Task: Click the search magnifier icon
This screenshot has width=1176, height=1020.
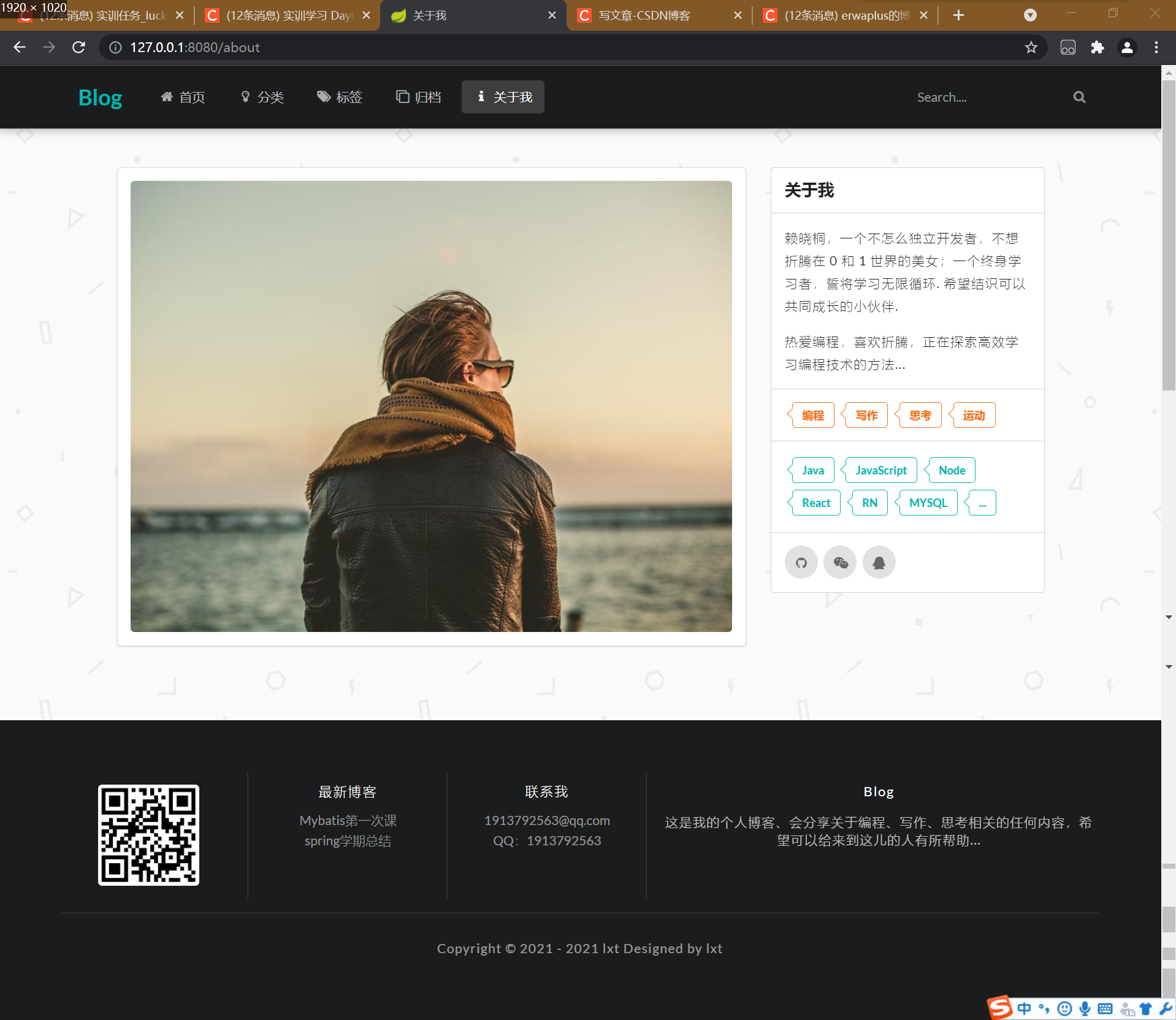Action: 1079,96
